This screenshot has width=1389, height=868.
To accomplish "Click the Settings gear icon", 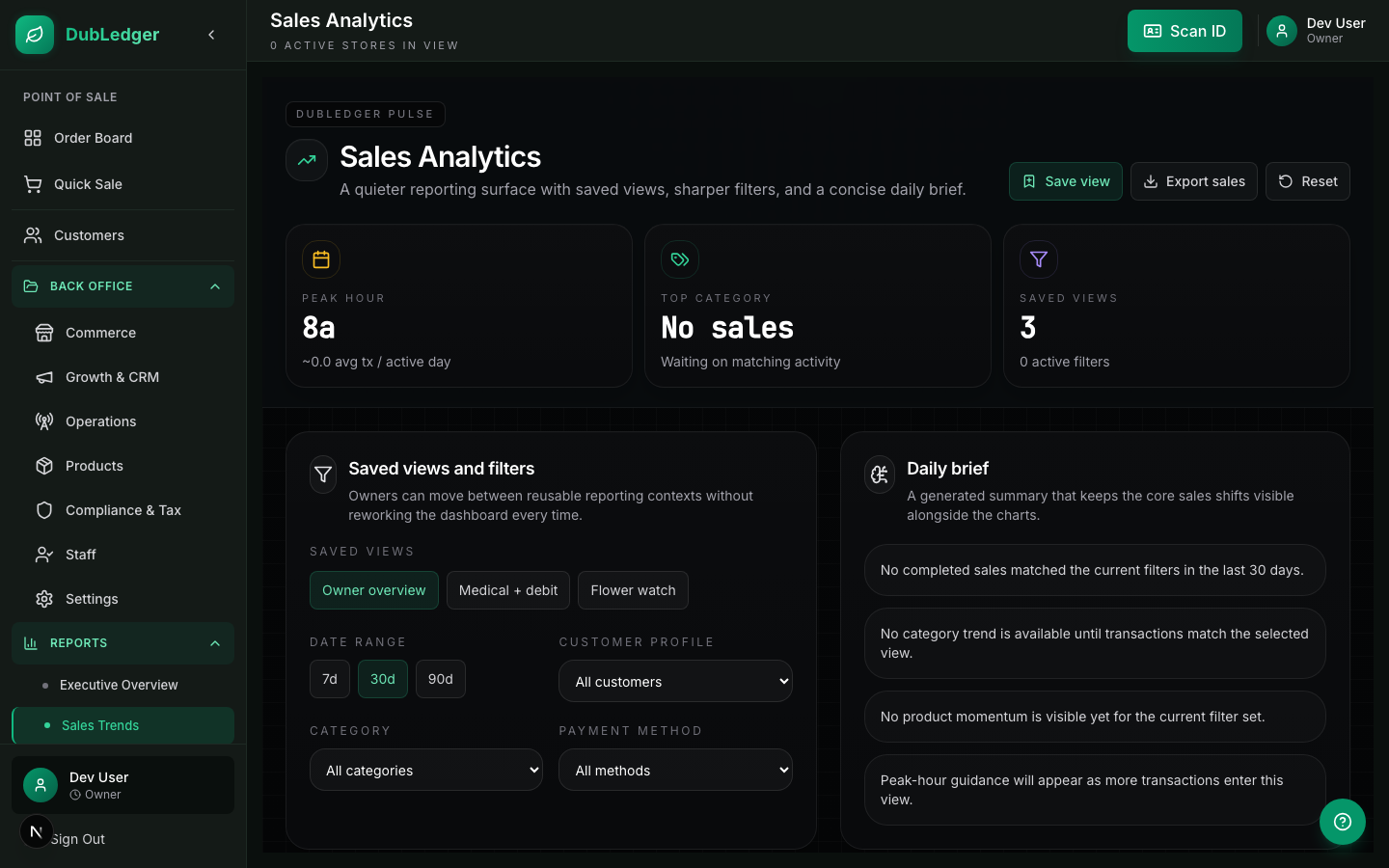I will pyautogui.click(x=44, y=599).
